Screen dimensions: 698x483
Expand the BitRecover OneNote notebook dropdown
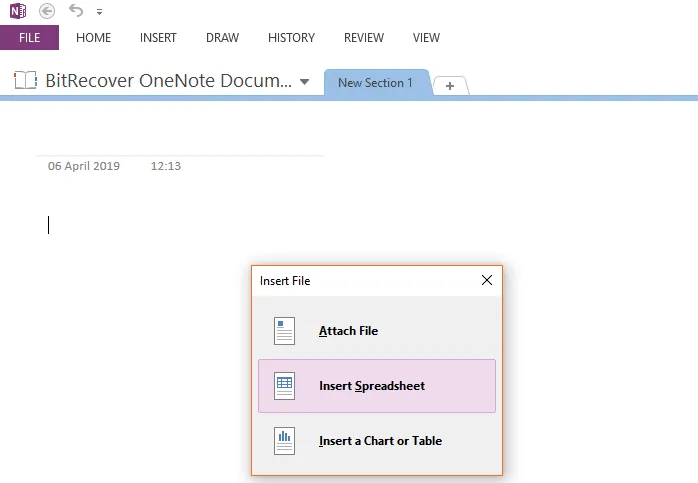[305, 82]
